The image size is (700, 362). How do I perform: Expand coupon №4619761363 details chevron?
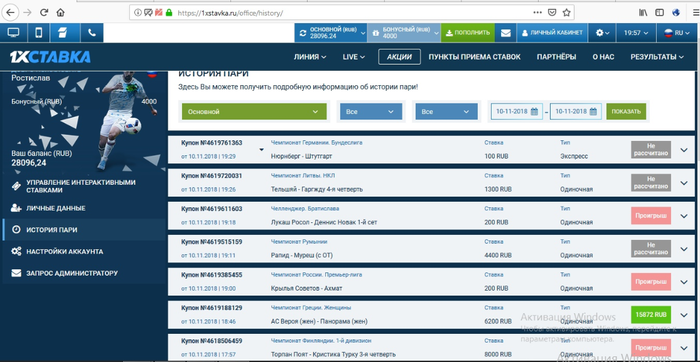(x=684, y=150)
